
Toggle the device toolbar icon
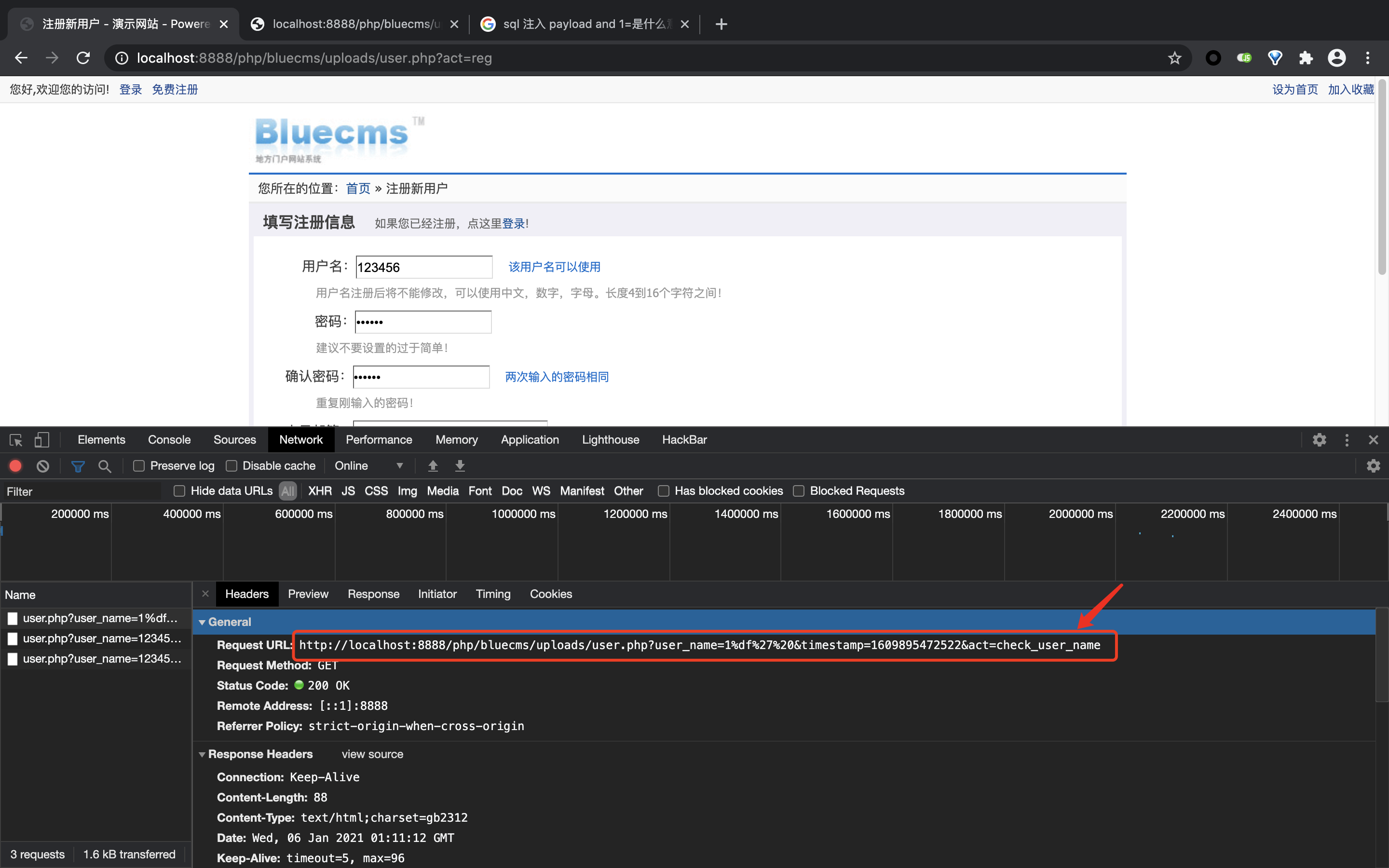42,440
